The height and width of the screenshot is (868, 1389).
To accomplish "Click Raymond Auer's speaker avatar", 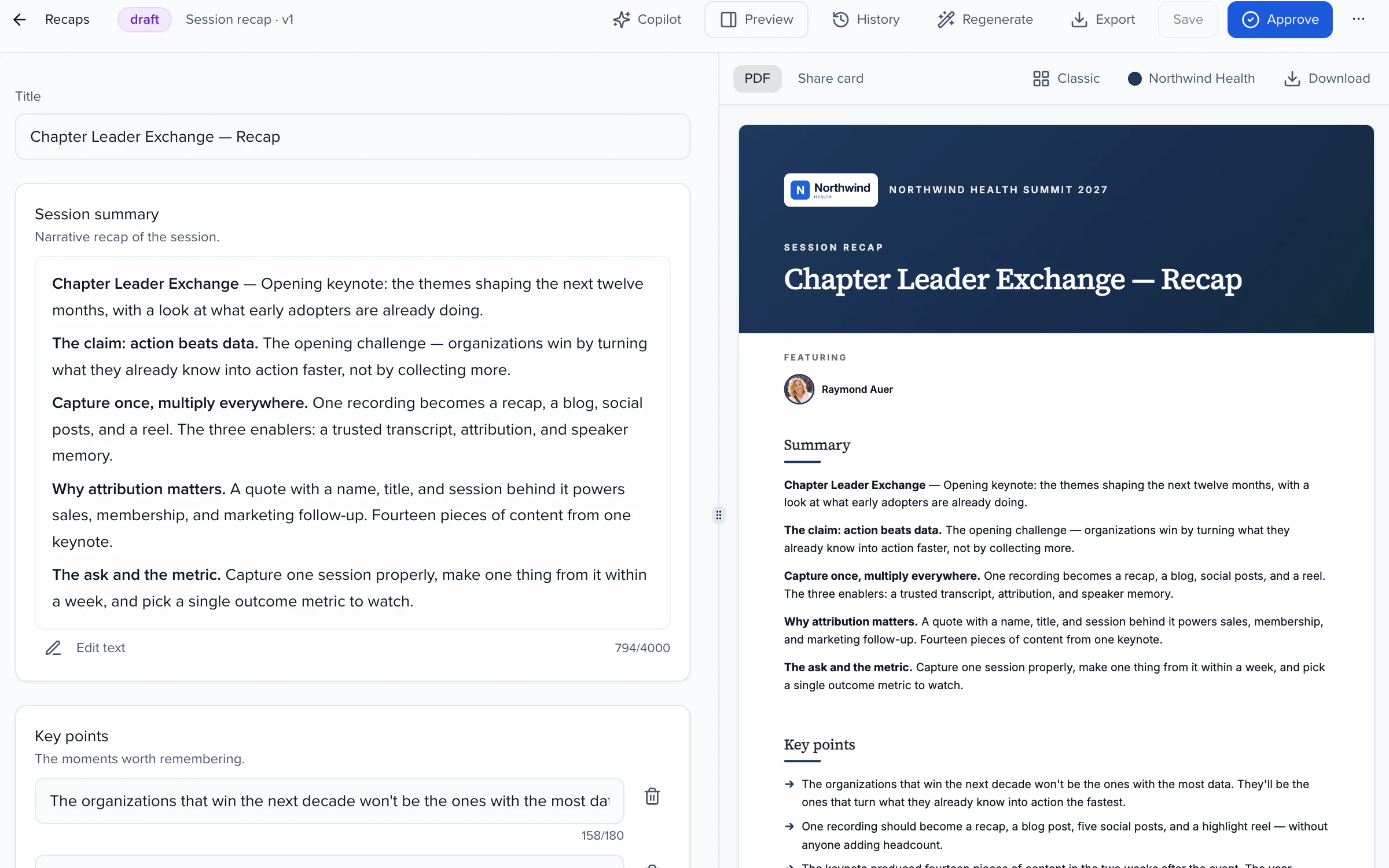I will point(799,389).
